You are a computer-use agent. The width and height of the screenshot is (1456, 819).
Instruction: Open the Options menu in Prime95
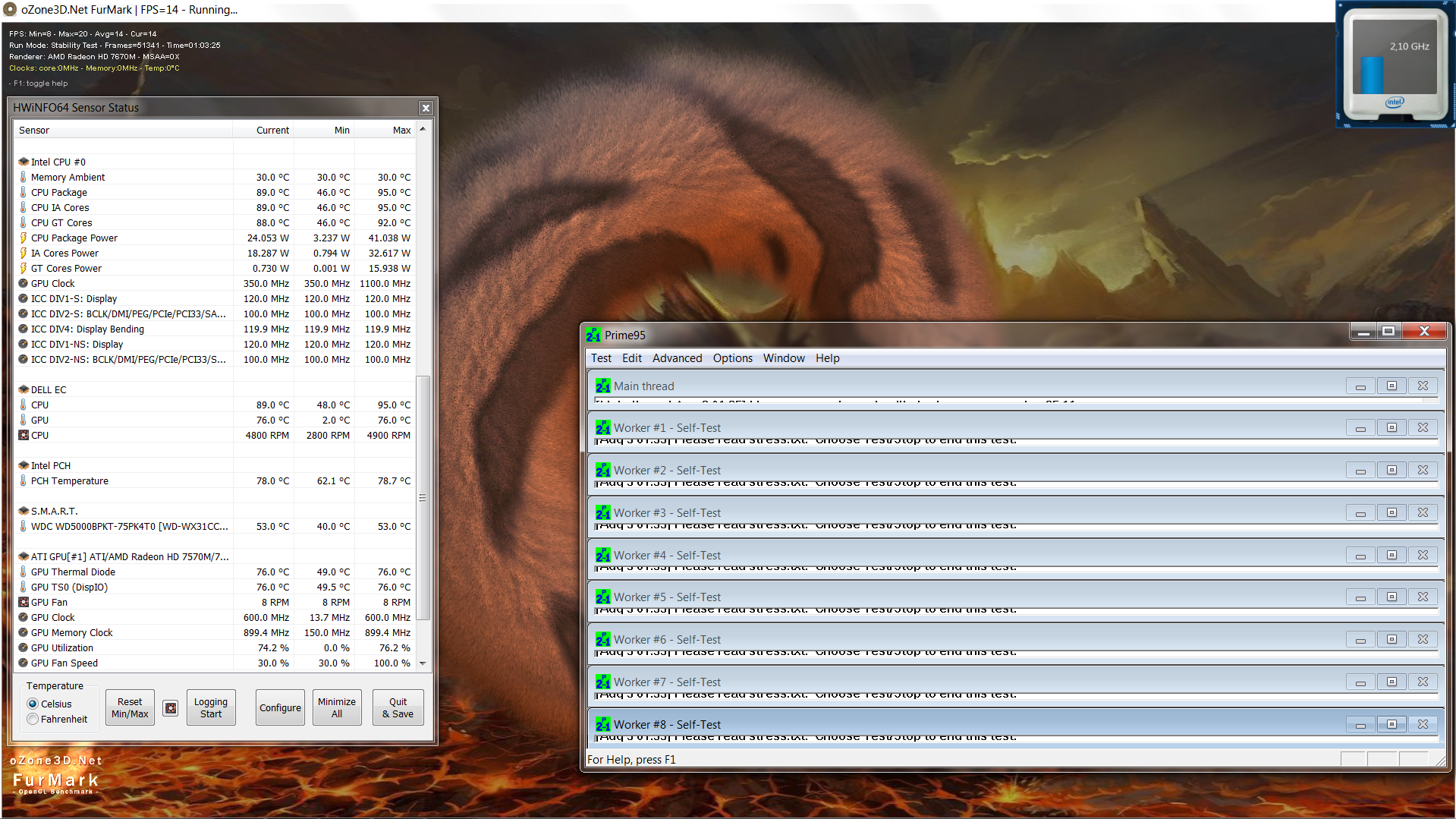(732, 358)
